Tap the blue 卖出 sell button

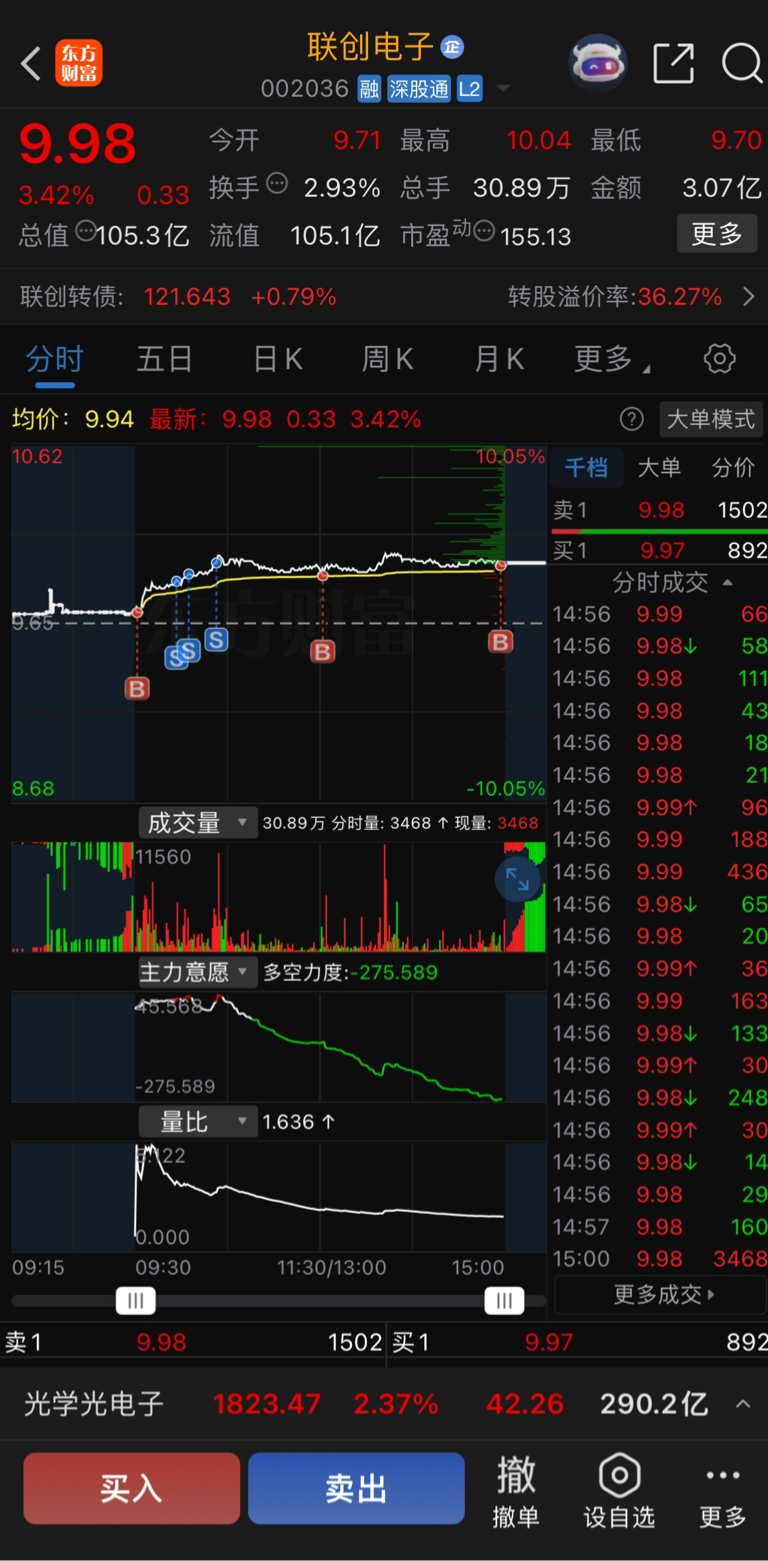click(x=356, y=1488)
